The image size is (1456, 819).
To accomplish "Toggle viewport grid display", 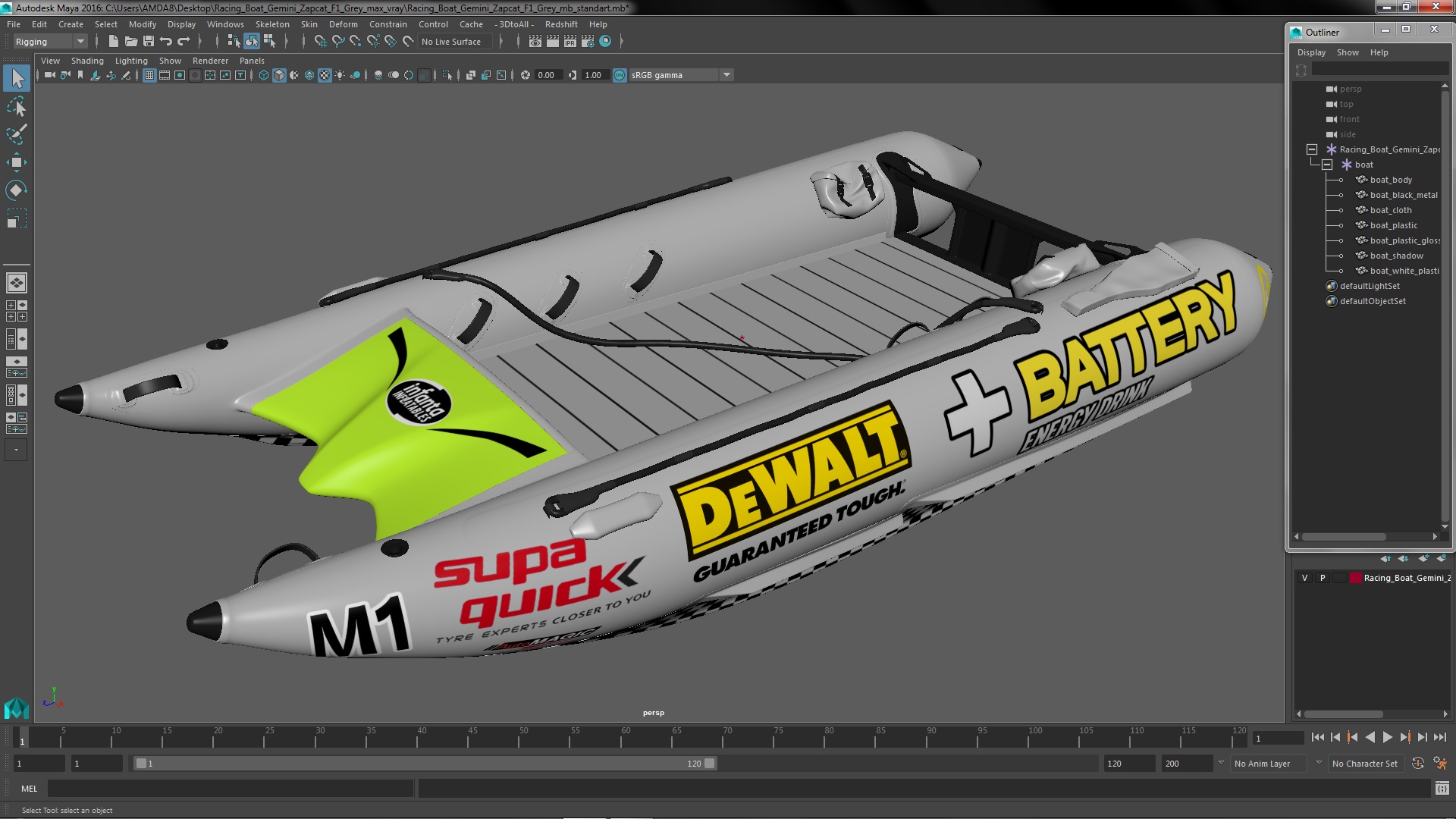I will click(x=149, y=75).
